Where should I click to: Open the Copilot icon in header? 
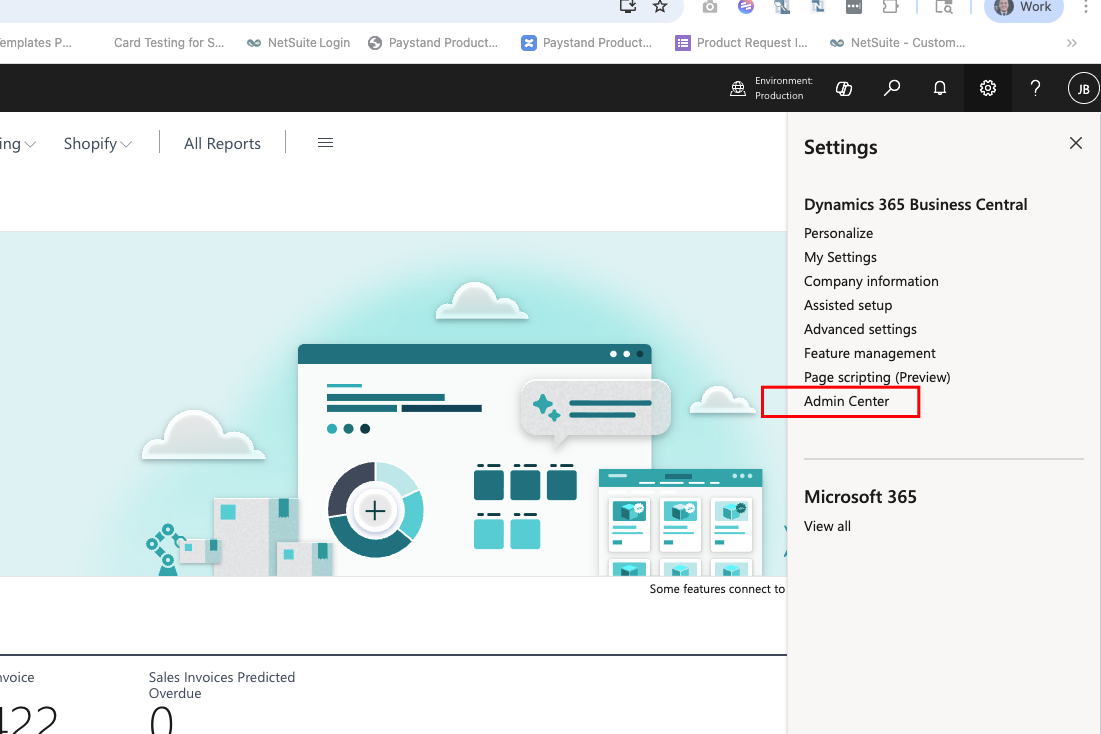pyautogui.click(x=844, y=88)
